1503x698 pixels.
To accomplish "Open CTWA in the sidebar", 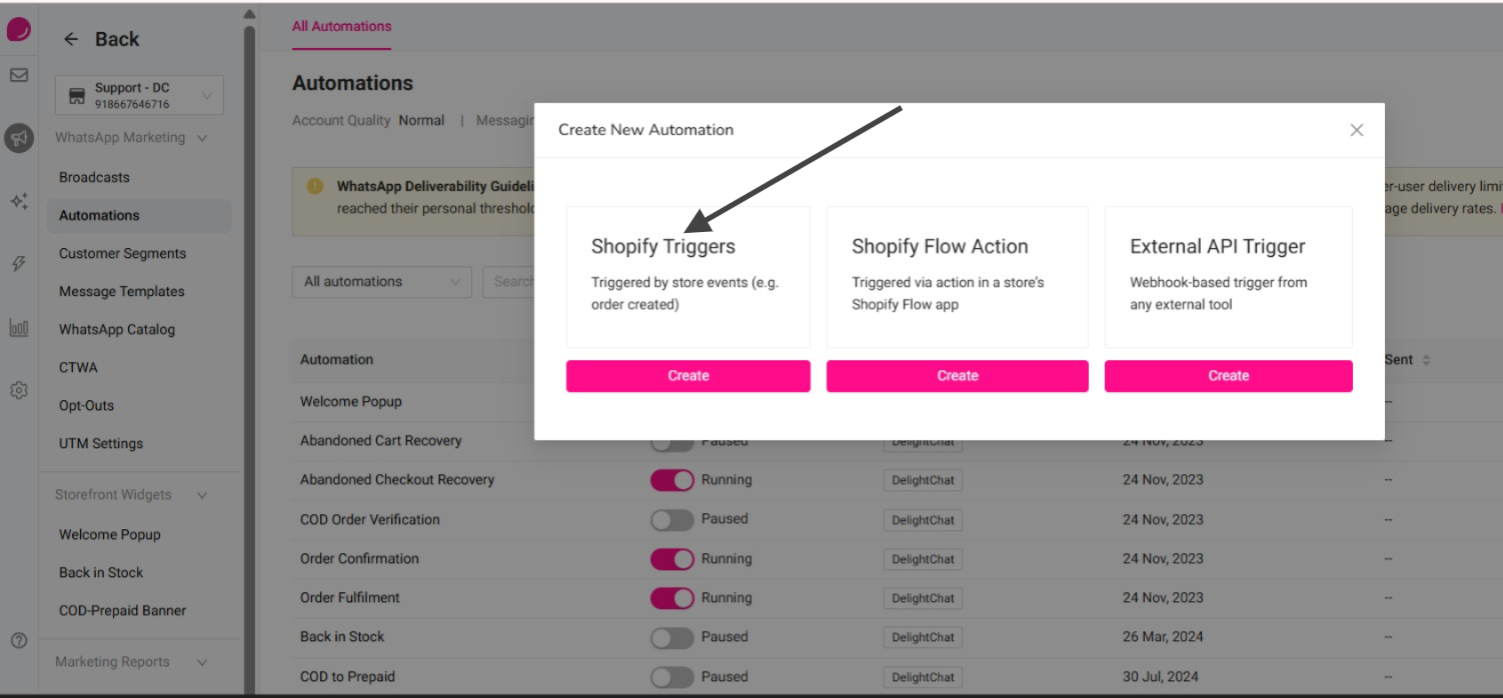I will coord(78,367).
